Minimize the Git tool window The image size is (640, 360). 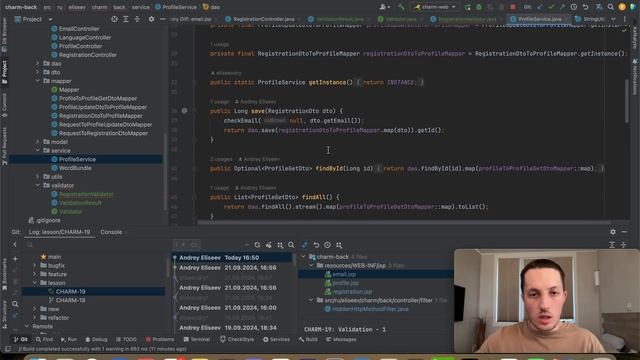coord(624,232)
